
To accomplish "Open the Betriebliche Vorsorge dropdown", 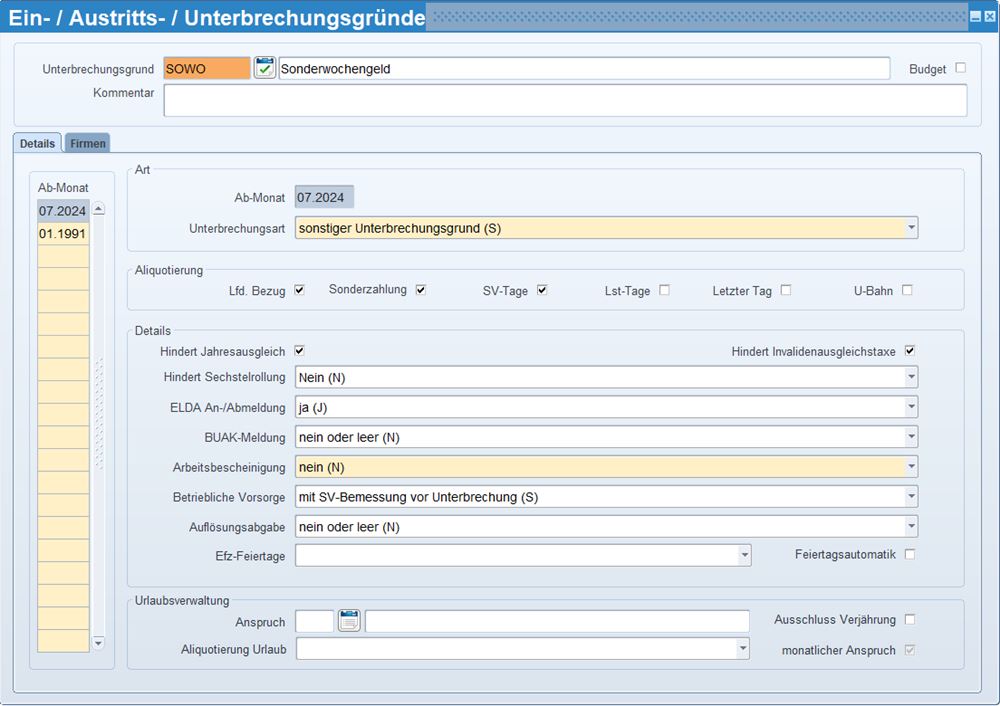I will (911, 496).
